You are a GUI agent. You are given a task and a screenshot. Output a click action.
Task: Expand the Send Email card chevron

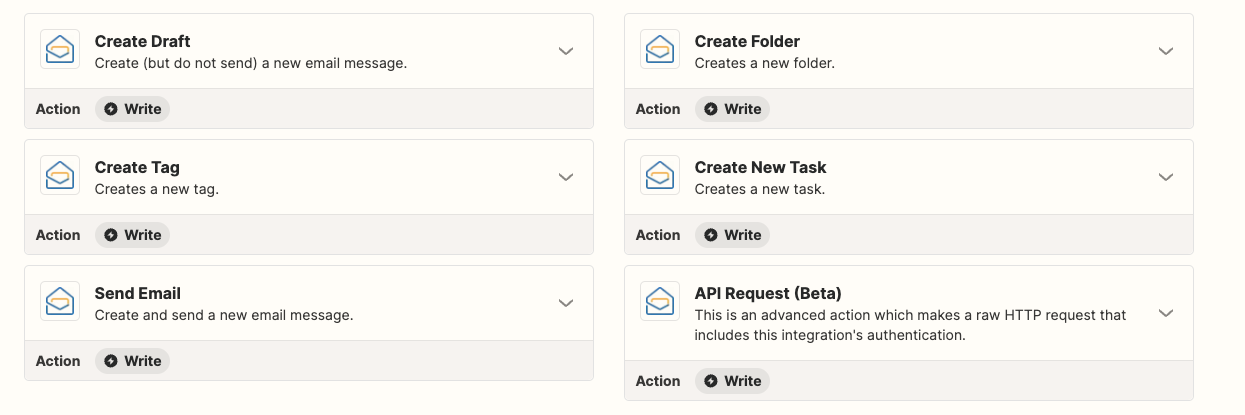tap(566, 303)
